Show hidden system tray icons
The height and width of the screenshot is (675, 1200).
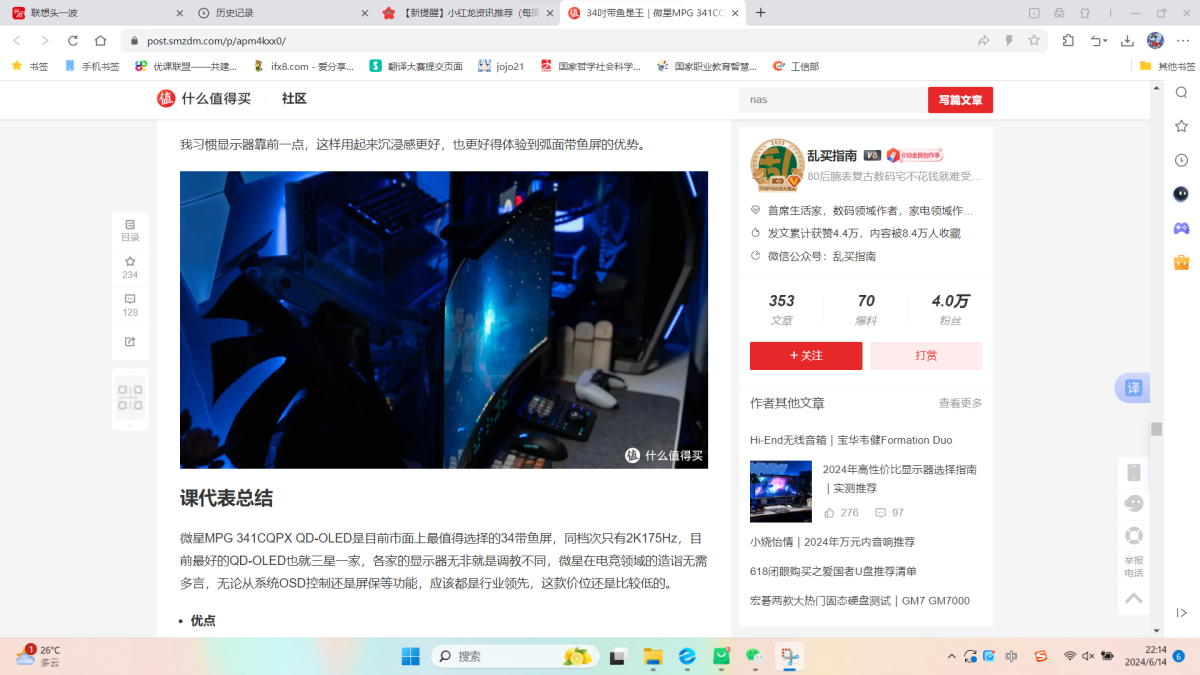(x=951, y=656)
